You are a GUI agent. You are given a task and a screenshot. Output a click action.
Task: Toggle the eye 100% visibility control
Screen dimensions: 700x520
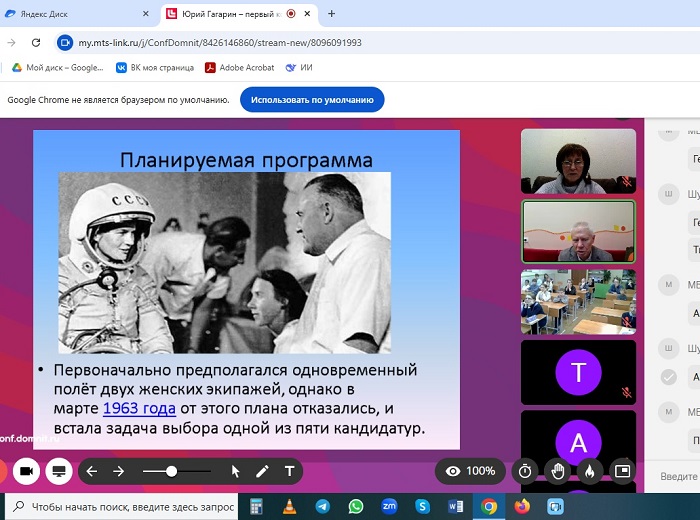[x=471, y=471]
